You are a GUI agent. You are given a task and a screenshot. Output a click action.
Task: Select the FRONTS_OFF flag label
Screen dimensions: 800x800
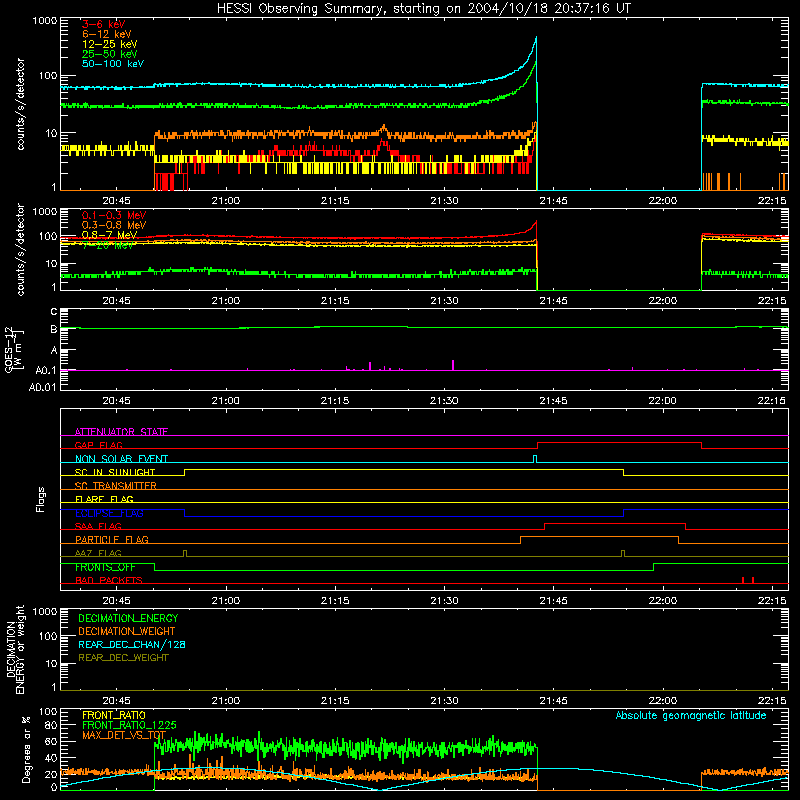tap(105, 567)
